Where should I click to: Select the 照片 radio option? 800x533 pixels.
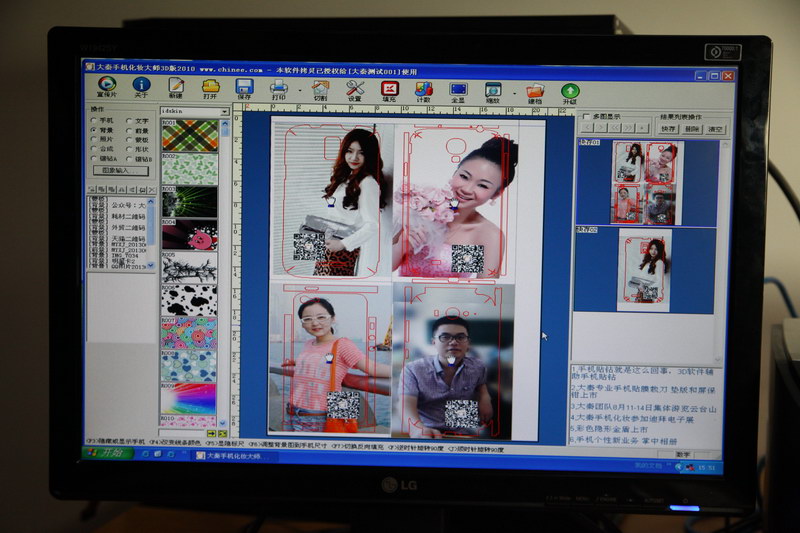(102, 139)
